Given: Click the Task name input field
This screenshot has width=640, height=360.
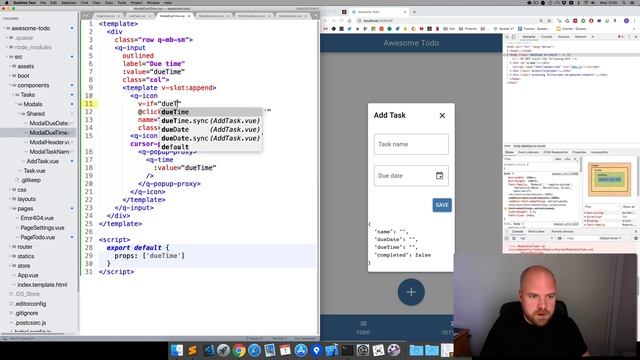Looking at the screenshot, I should pyautogui.click(x=411, y=144).
